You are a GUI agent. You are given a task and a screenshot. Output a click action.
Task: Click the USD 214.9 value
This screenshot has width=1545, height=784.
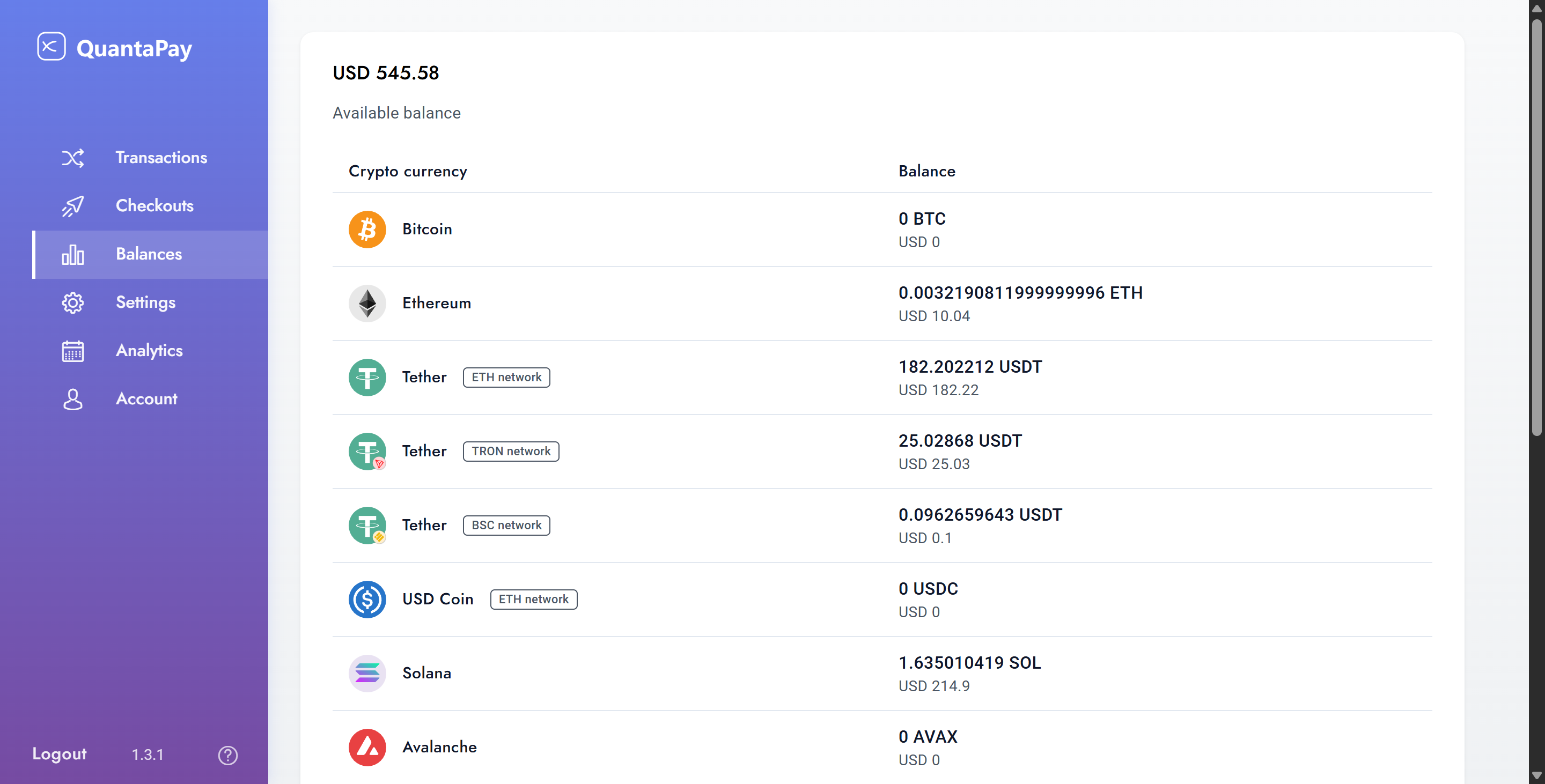934,686
